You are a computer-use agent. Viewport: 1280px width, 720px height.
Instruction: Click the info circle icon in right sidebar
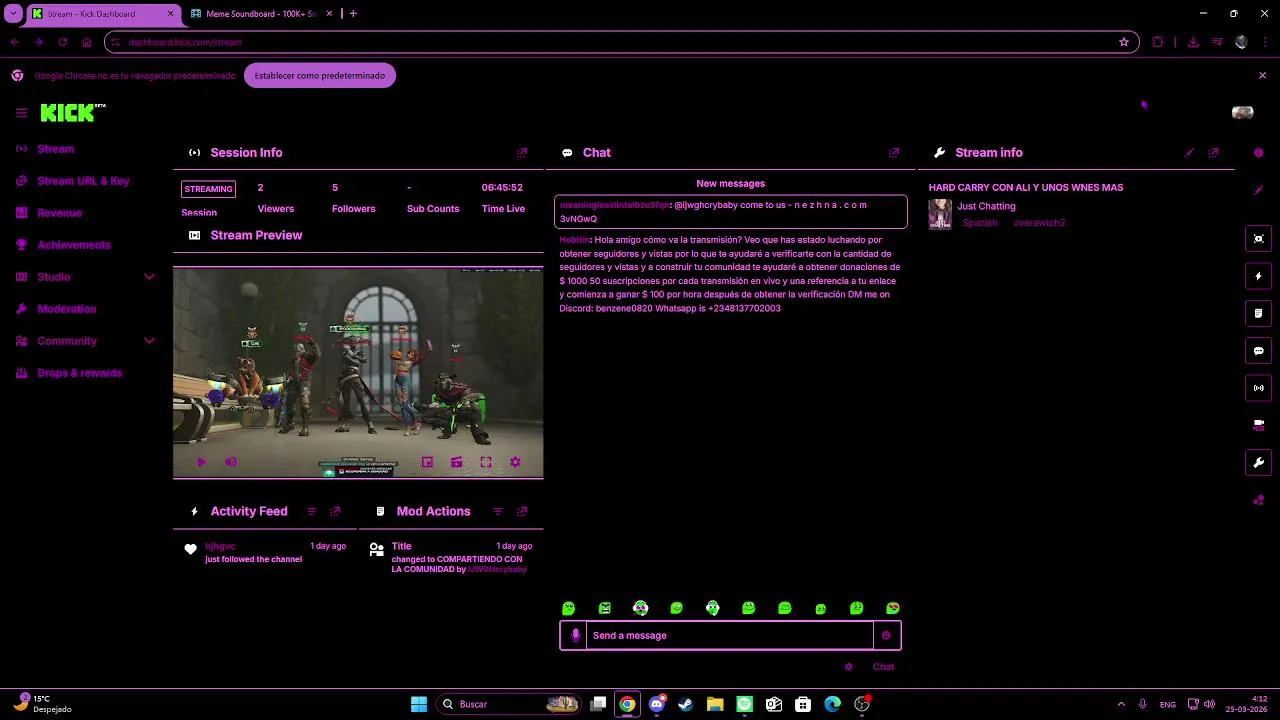tap(1258, 153)
